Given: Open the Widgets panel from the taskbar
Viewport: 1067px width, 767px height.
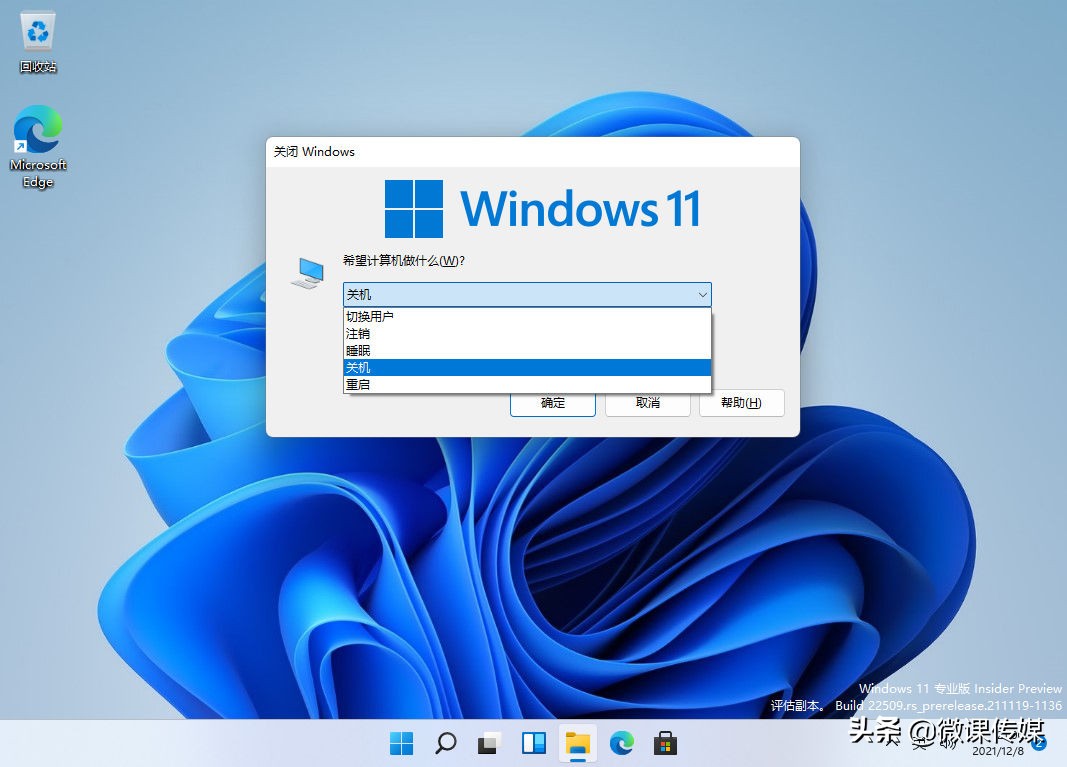Looking at the screenshot, I should tap(533, 743).
